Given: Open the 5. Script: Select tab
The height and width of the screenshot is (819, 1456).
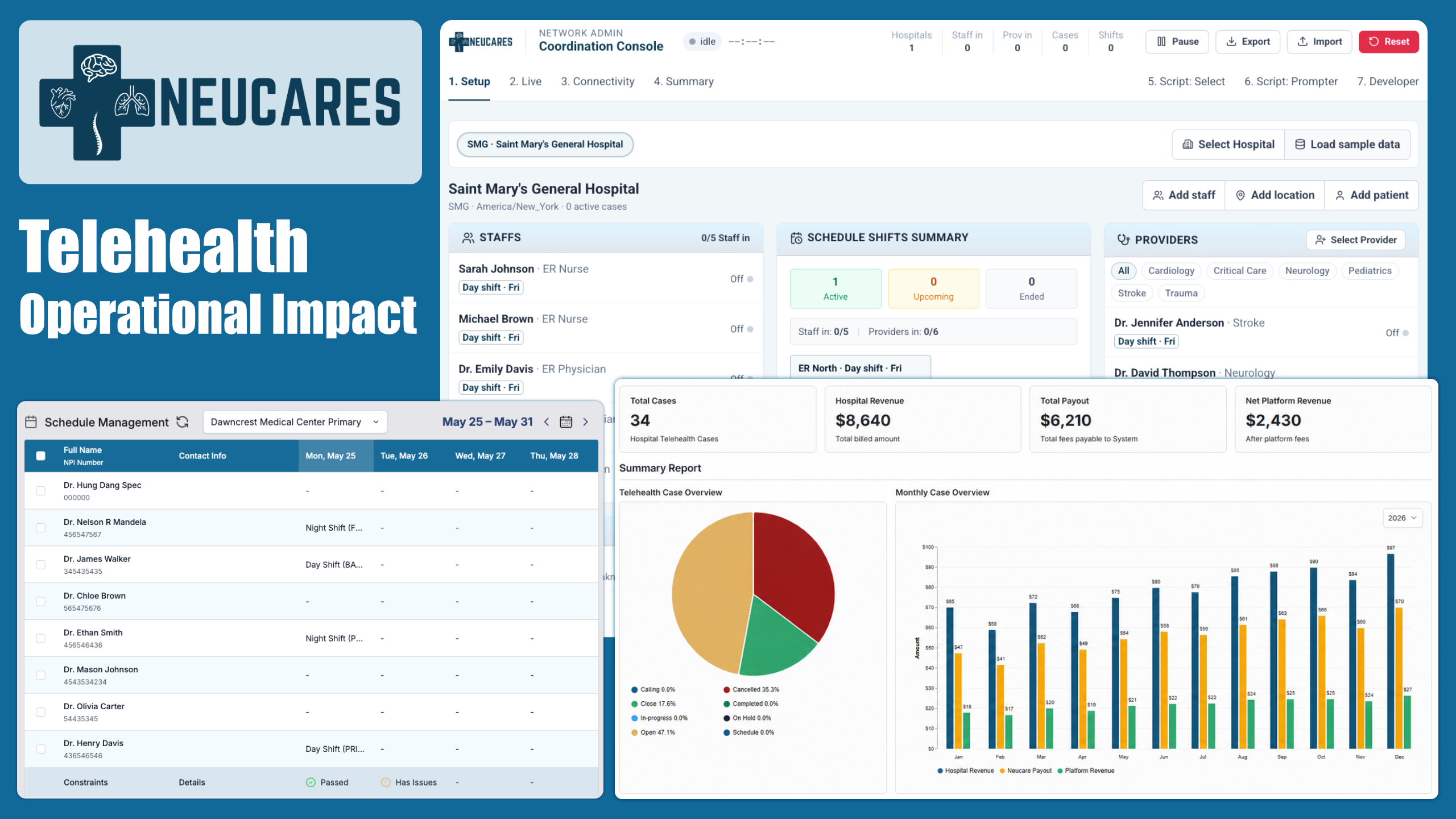Looking at the screenshot, I should pyautogui.click(x=1186, y=81).
